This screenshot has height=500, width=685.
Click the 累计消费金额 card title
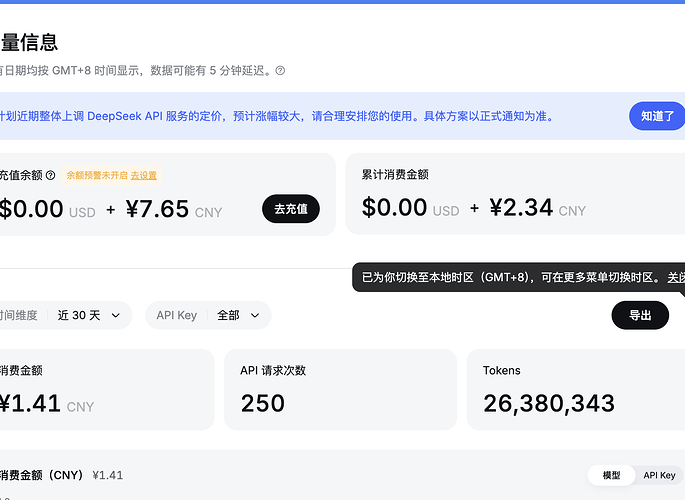tap(395, 175)
